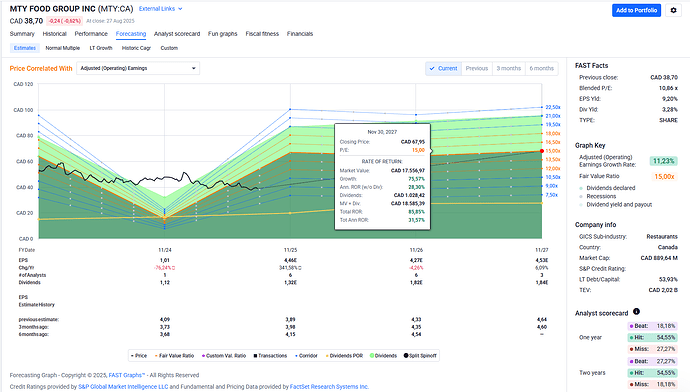Click the One year Hit 54,55% badge
This screenshot has height=392, width=690.
[x=652, y=337]
